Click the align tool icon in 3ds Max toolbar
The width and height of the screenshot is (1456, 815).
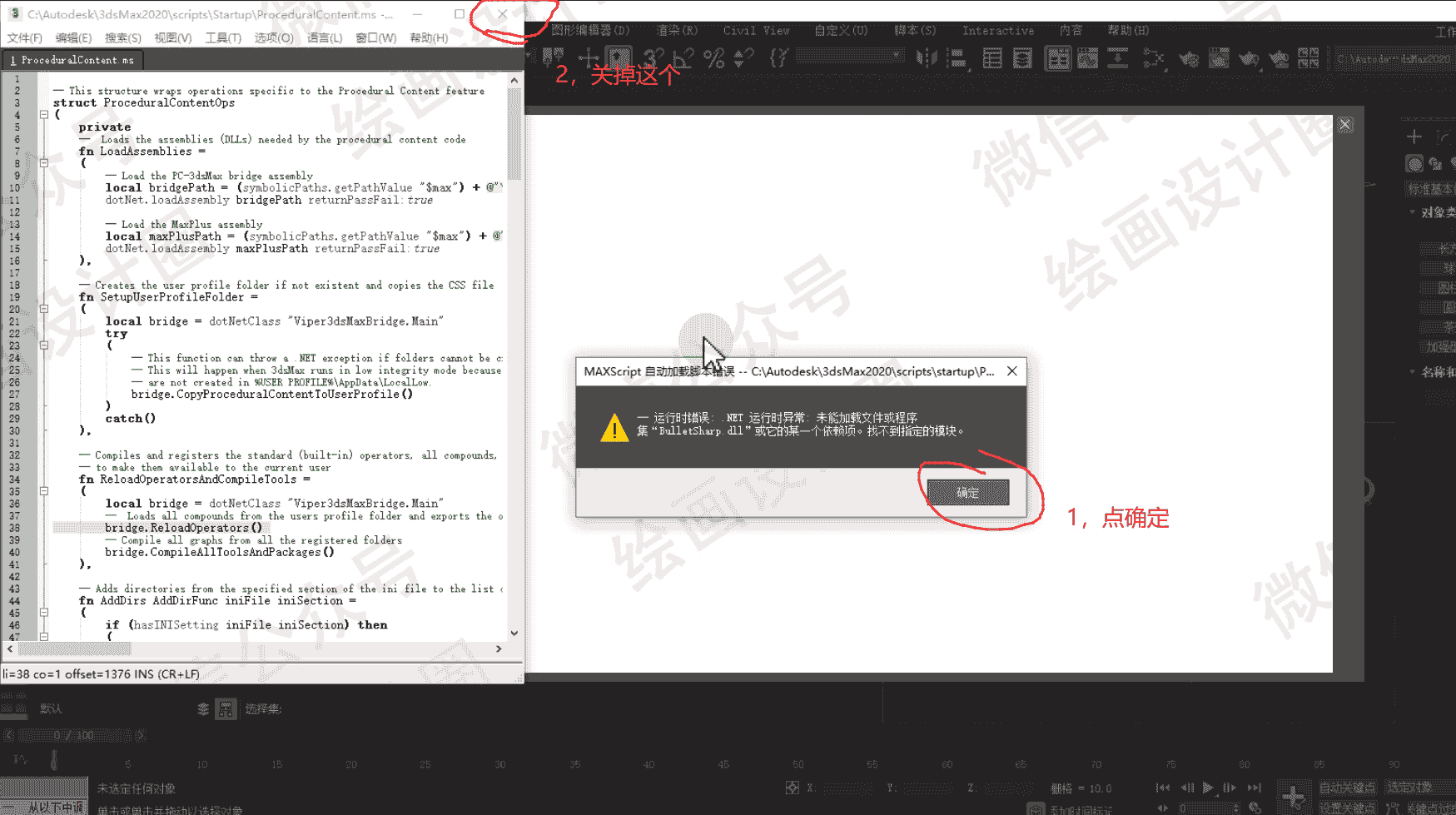(957, 58)
